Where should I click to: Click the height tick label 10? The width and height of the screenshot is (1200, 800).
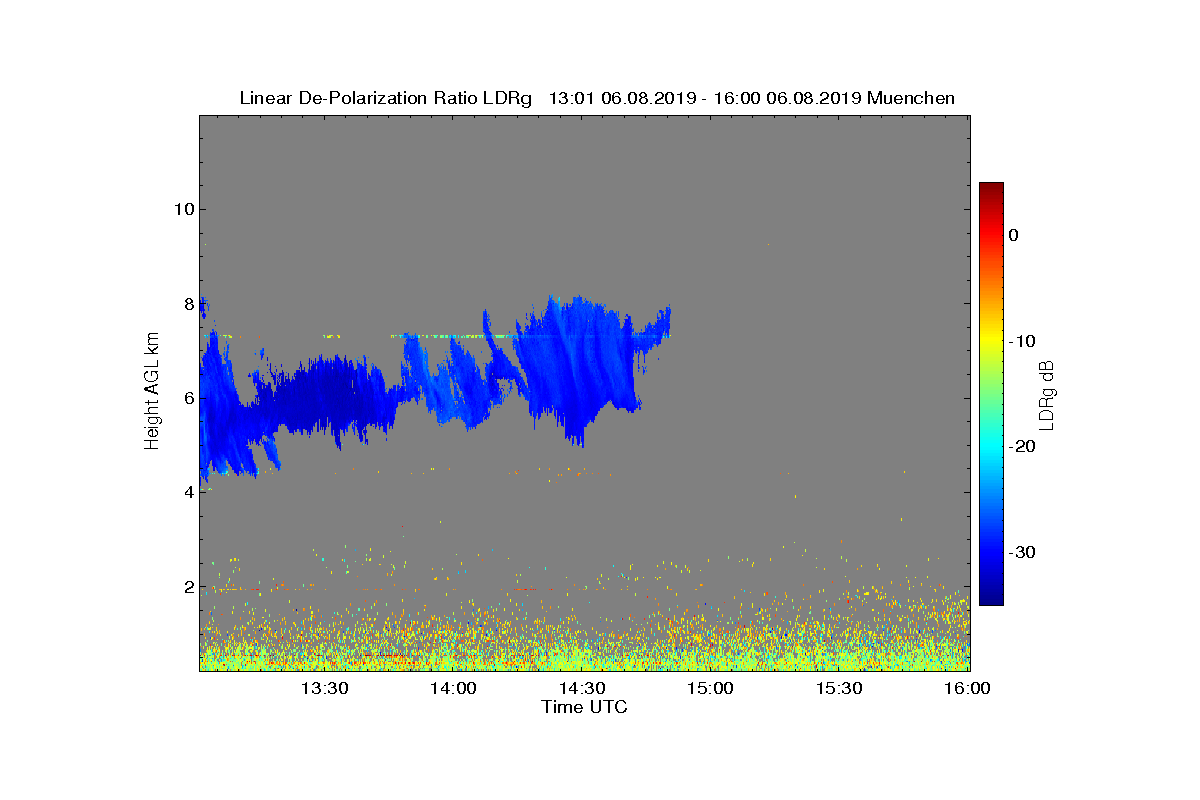point(183,209)
